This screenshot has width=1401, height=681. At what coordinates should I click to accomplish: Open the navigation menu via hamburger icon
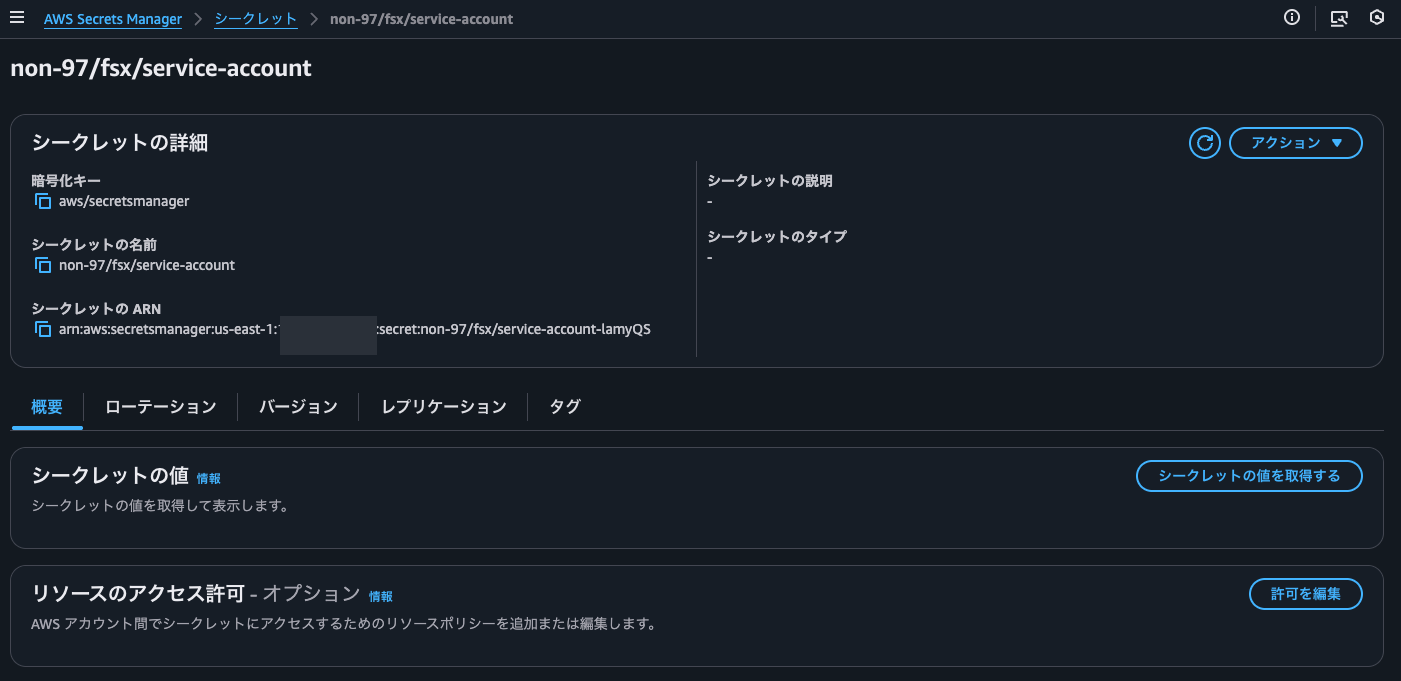click(17, 17)
